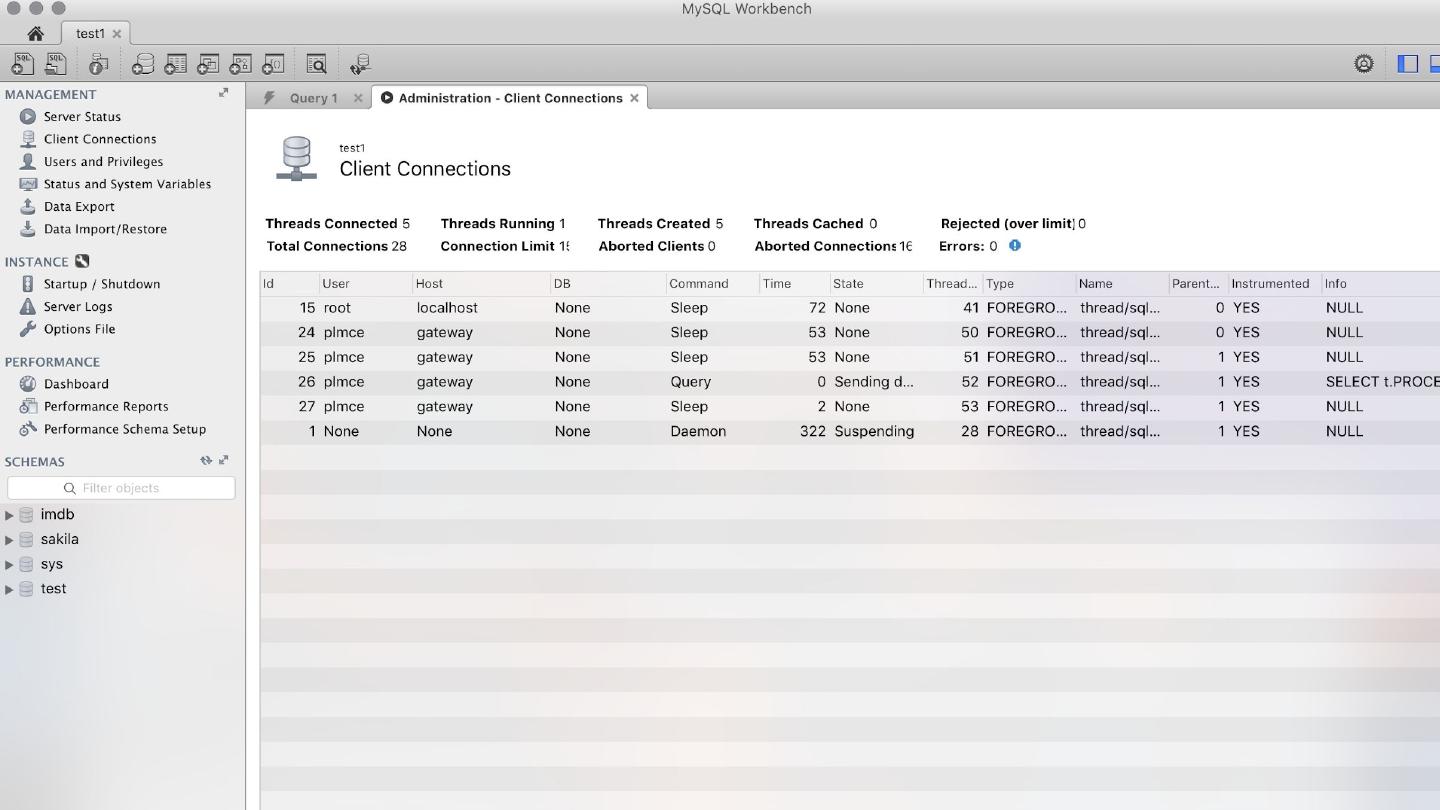Screen dimensions: 1440x810
Task: Click the new SQL tab icon
Action: [x=22, y=64]
